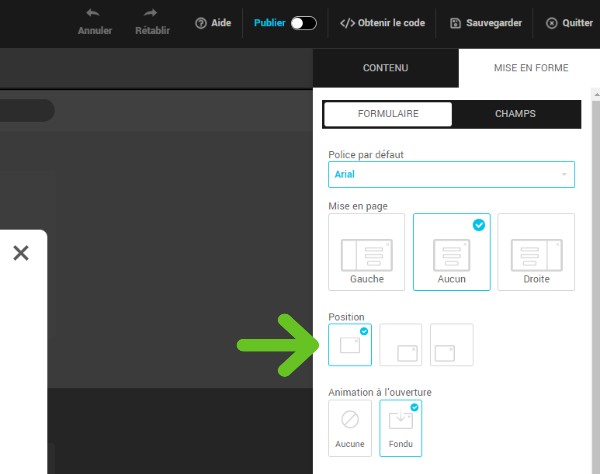Toggle the Publier switch
Screen dimensions: 600x474
(303, 23)
